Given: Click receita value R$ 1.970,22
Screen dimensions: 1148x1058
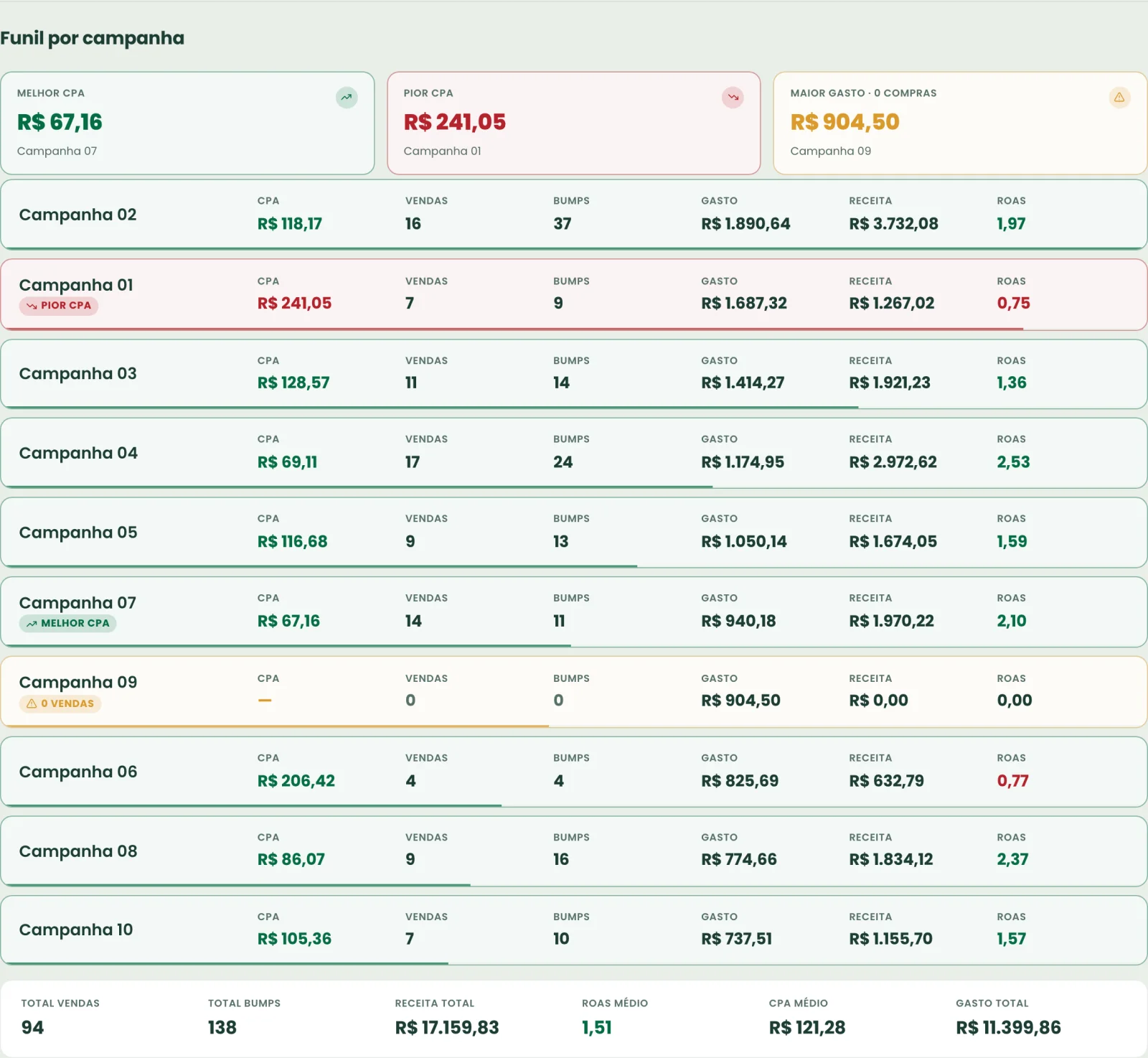Looking at the screenshot, I should 892,622.
